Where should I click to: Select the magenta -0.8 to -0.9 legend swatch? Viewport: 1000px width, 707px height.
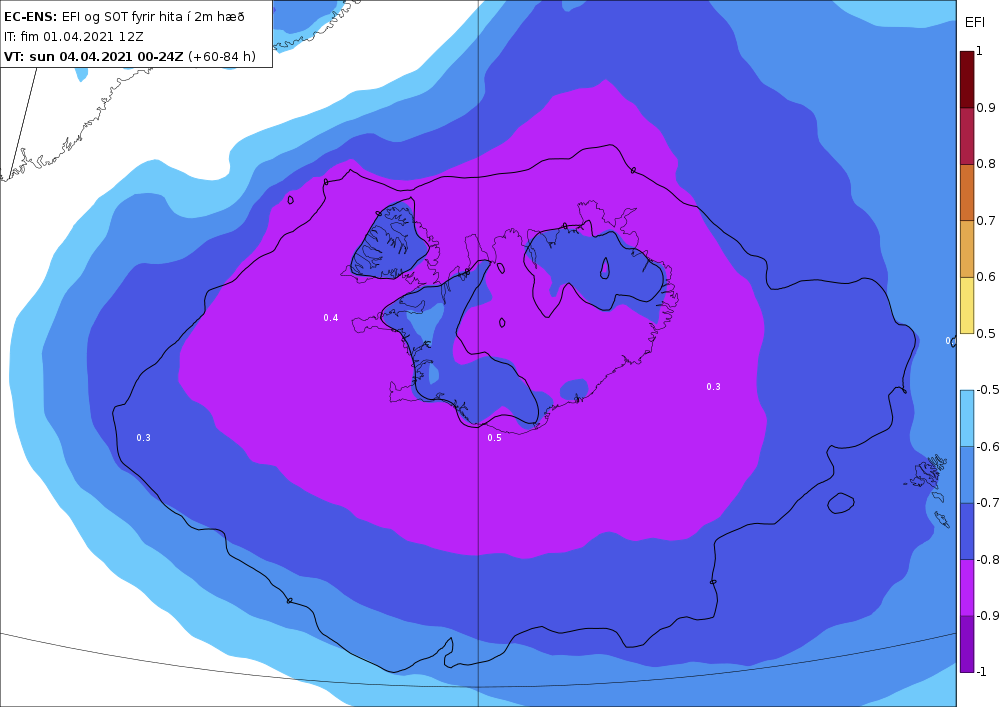pos(967,587)
